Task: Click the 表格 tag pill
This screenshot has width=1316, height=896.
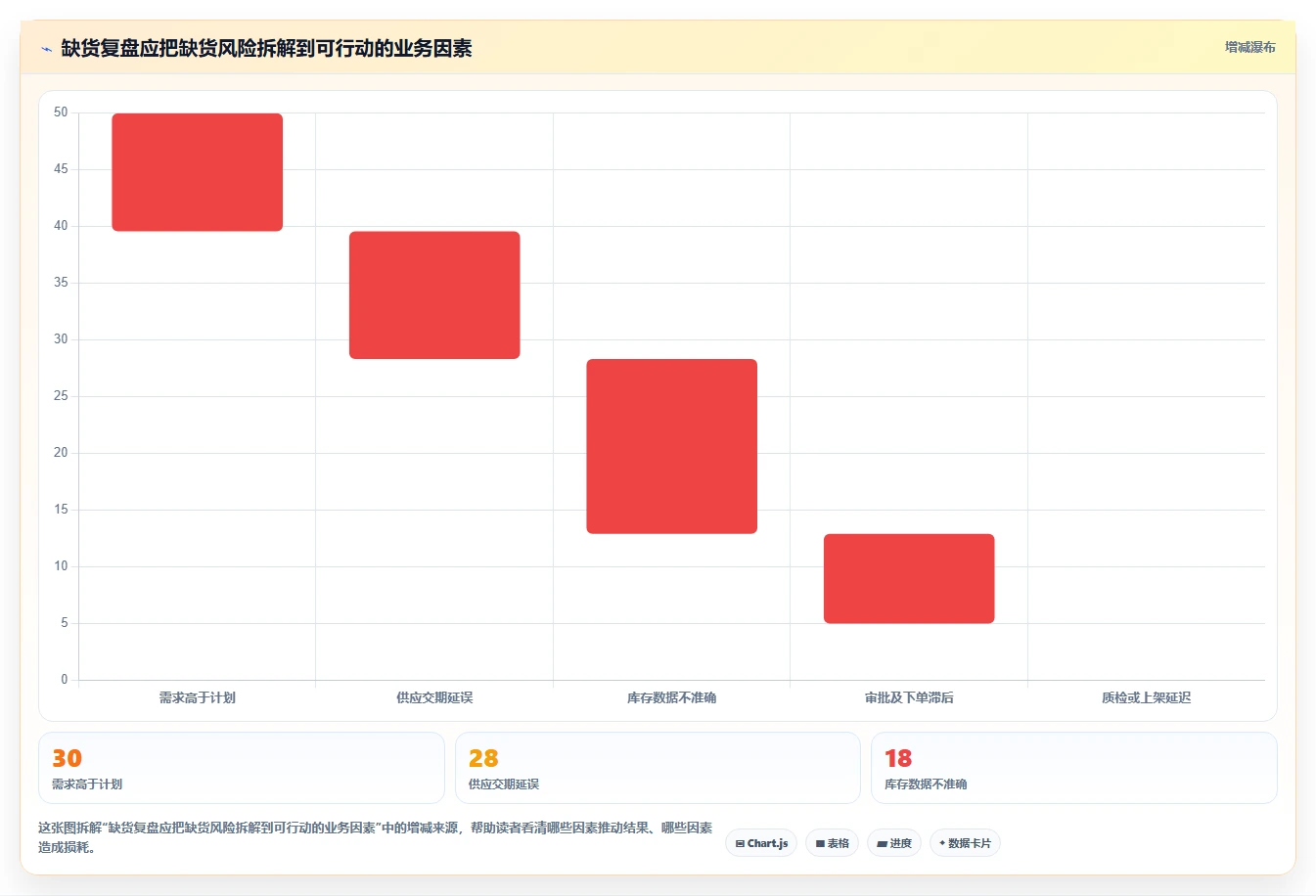Action: coord(832,843)
